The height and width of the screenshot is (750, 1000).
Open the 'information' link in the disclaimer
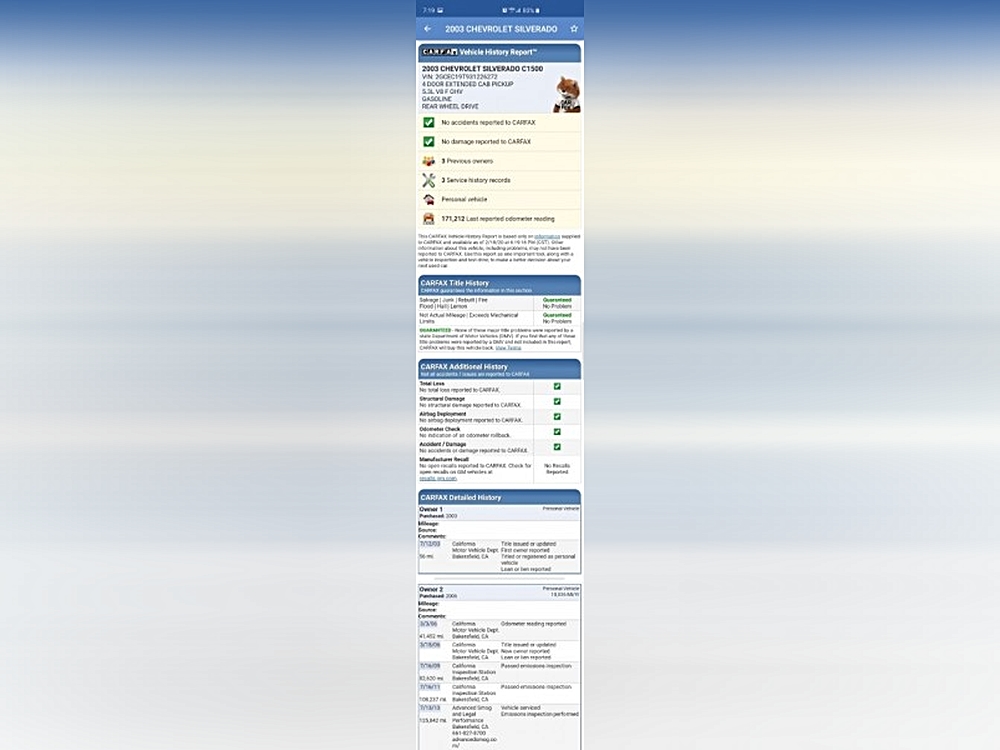click(x=547, y=237)
